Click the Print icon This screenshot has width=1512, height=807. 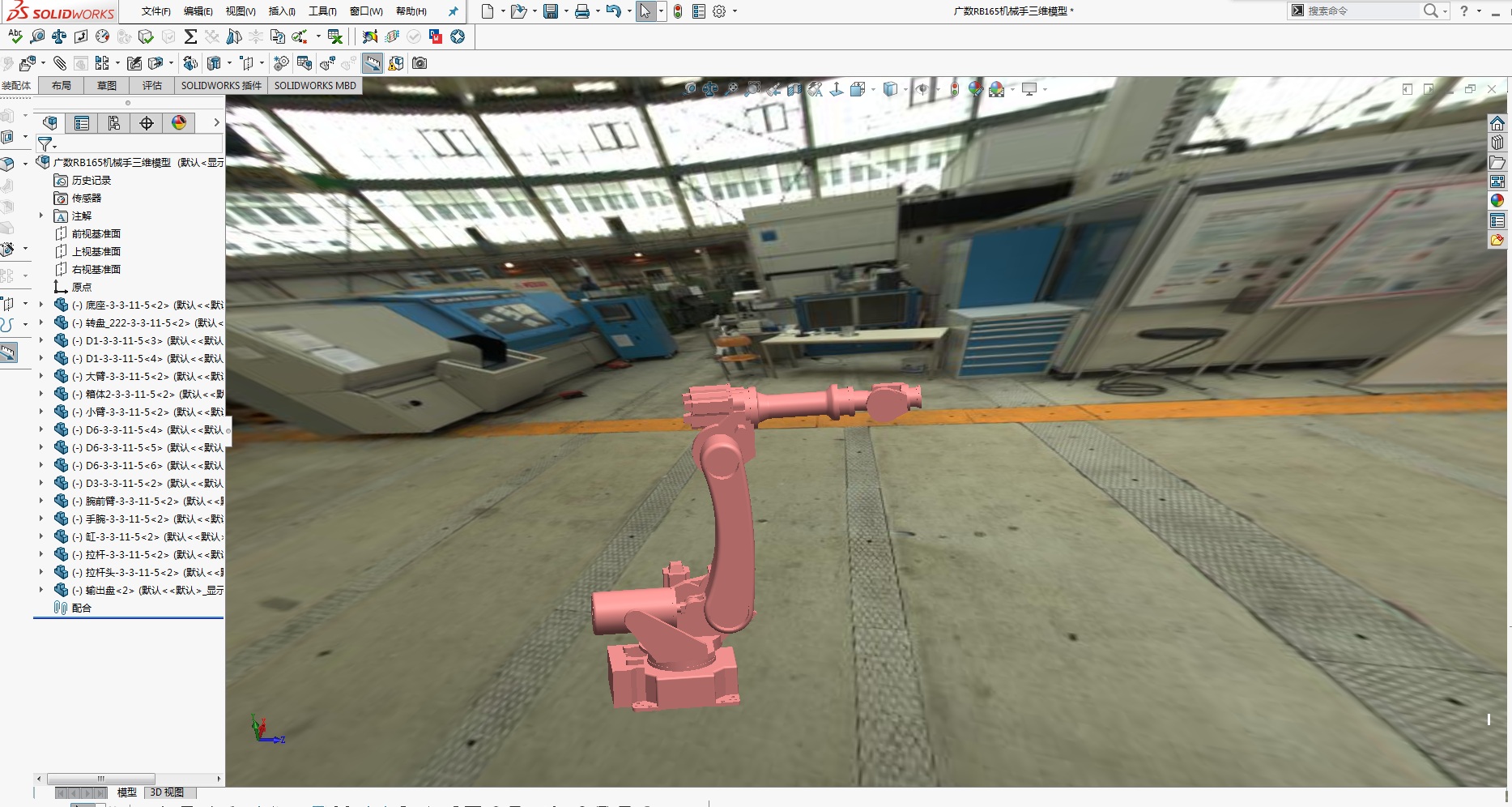tap(581, 11)
